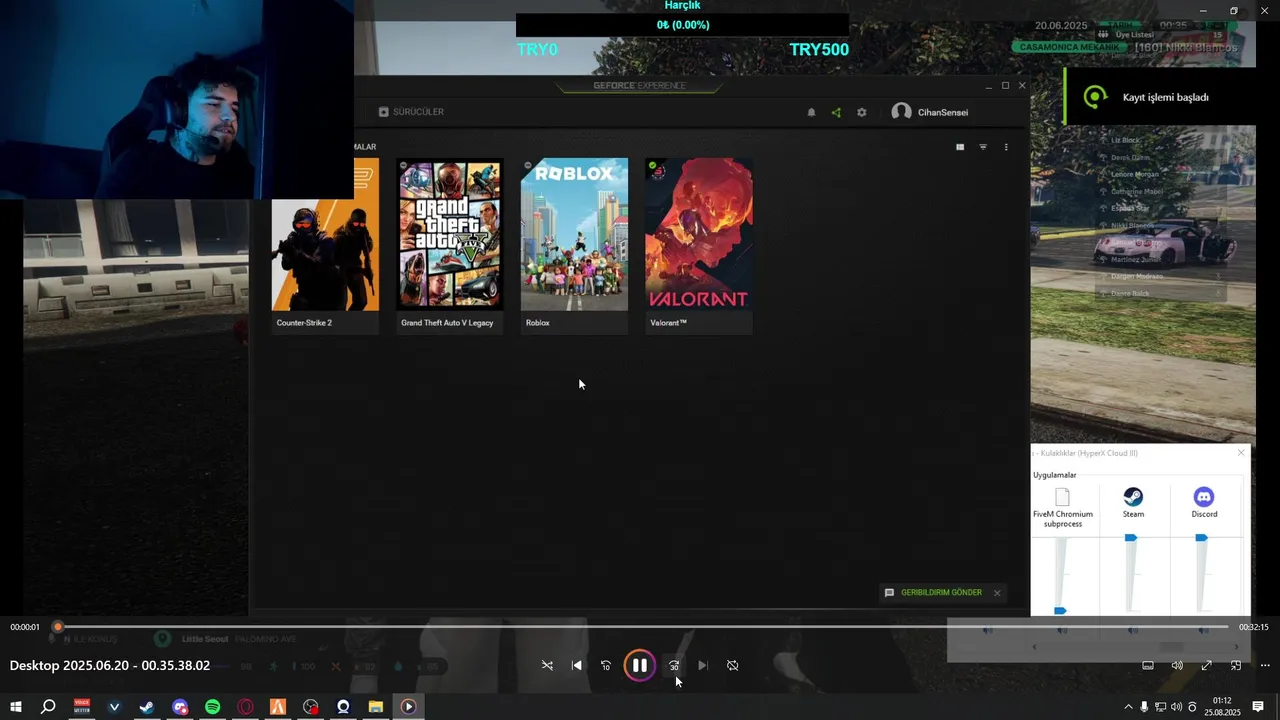Click the Kayıt işlemi başladı notification

pyautogui.click(x=1159, y=97)
